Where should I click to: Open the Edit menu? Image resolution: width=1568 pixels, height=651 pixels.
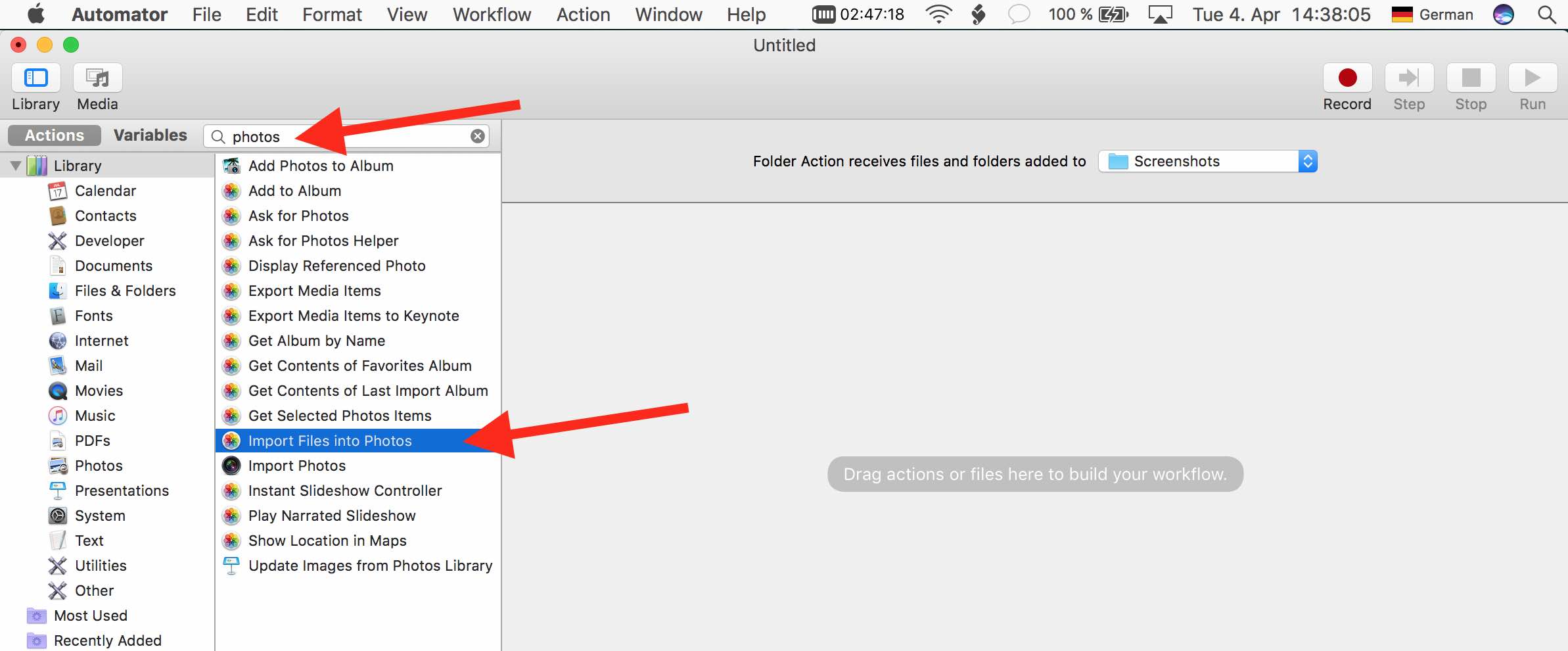262,14
